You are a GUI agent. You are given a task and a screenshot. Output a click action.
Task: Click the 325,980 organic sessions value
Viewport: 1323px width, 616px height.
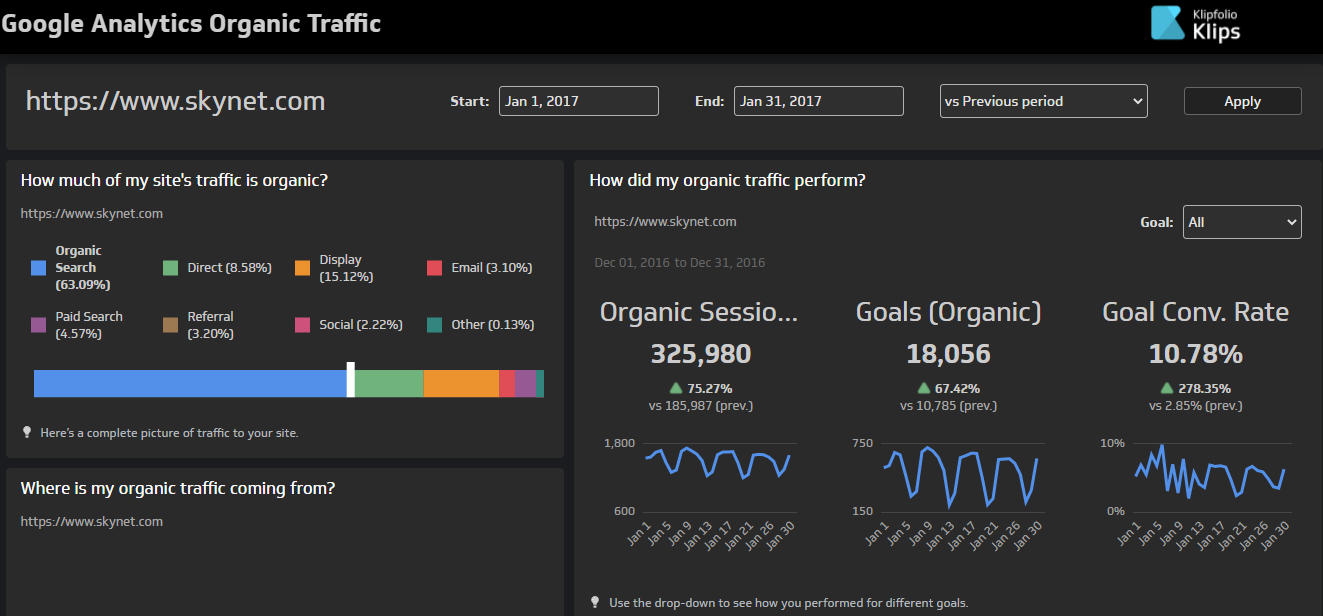coord(701,354)
